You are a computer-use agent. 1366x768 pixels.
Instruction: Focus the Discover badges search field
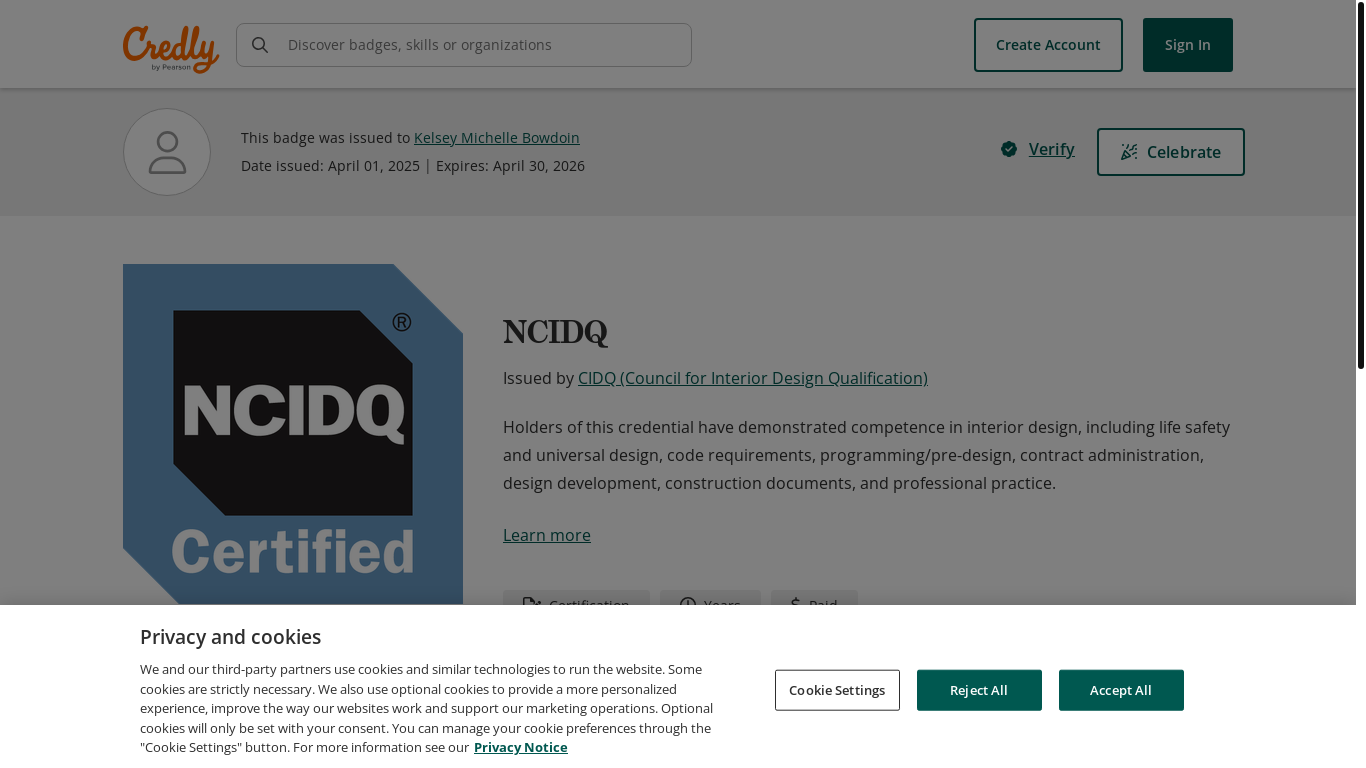coord(464,45)
